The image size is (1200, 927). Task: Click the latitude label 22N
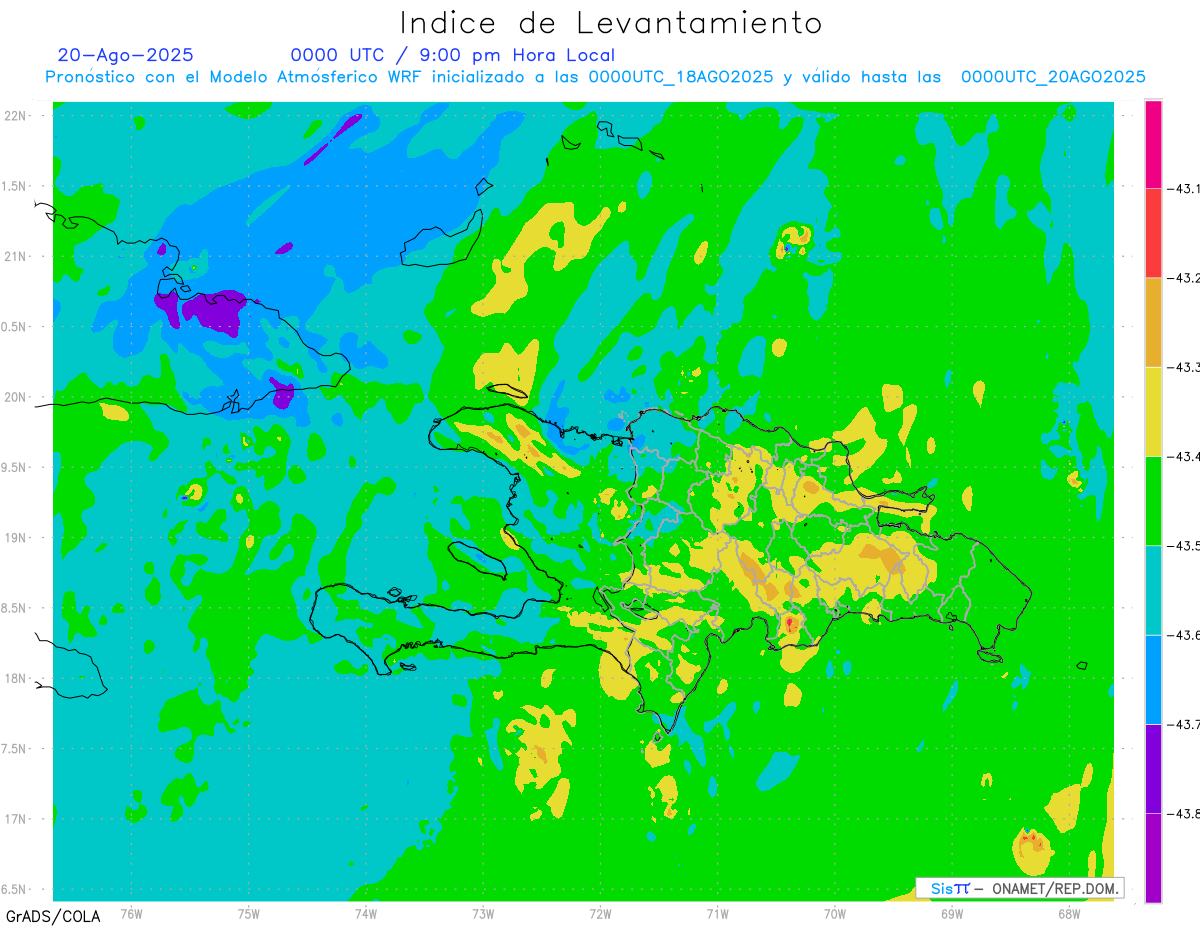pos(15,116)
